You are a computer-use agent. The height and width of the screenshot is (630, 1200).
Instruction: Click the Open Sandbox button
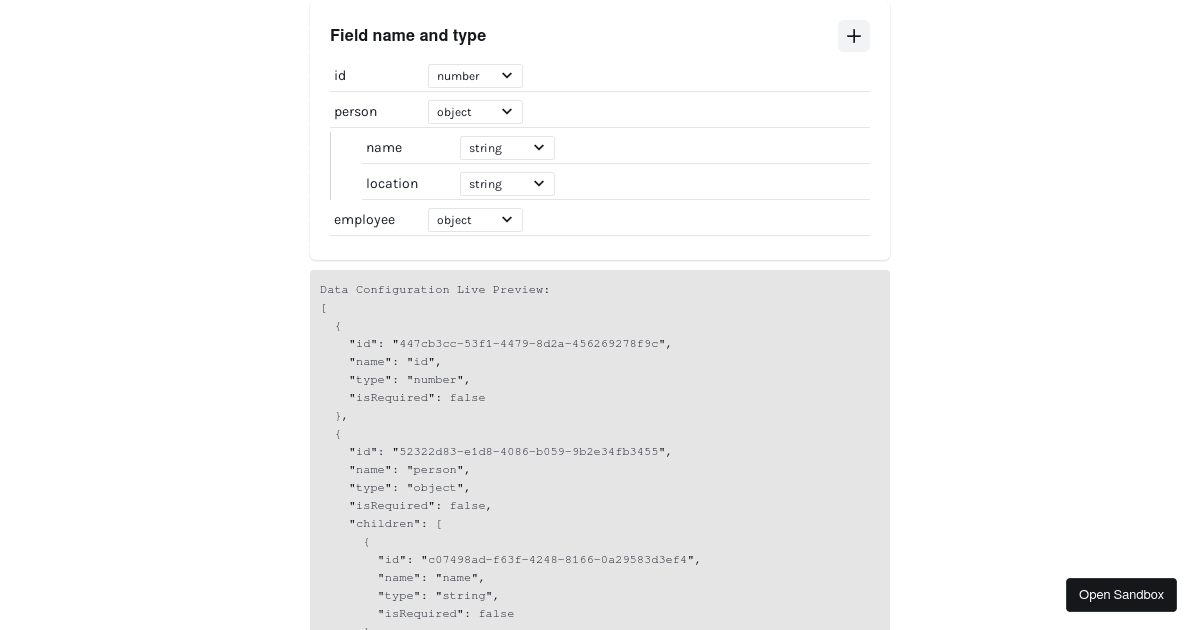click(x=1121, y=595)
